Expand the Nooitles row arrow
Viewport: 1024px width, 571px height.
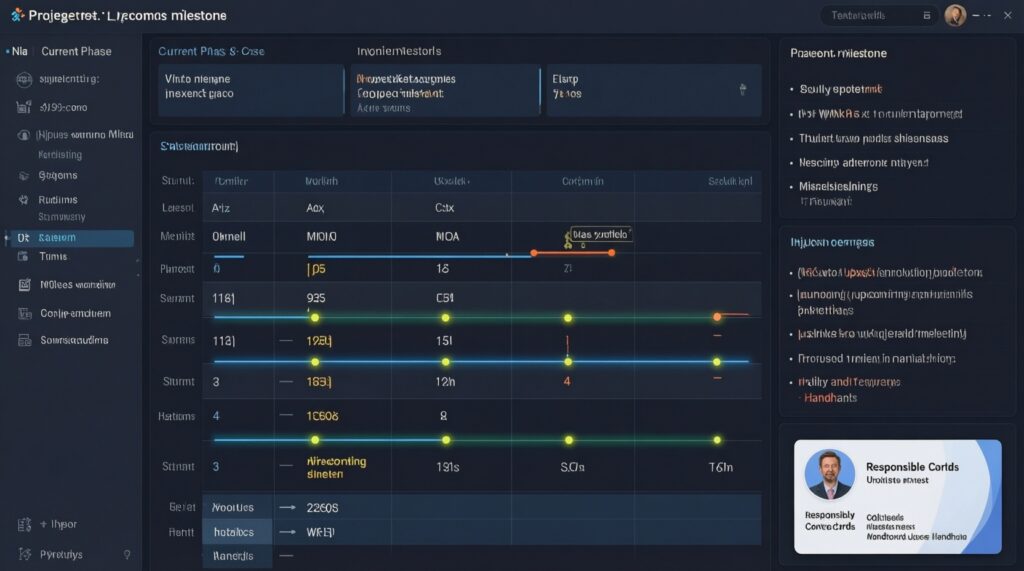pyautogui.click(x=287, y=507)
